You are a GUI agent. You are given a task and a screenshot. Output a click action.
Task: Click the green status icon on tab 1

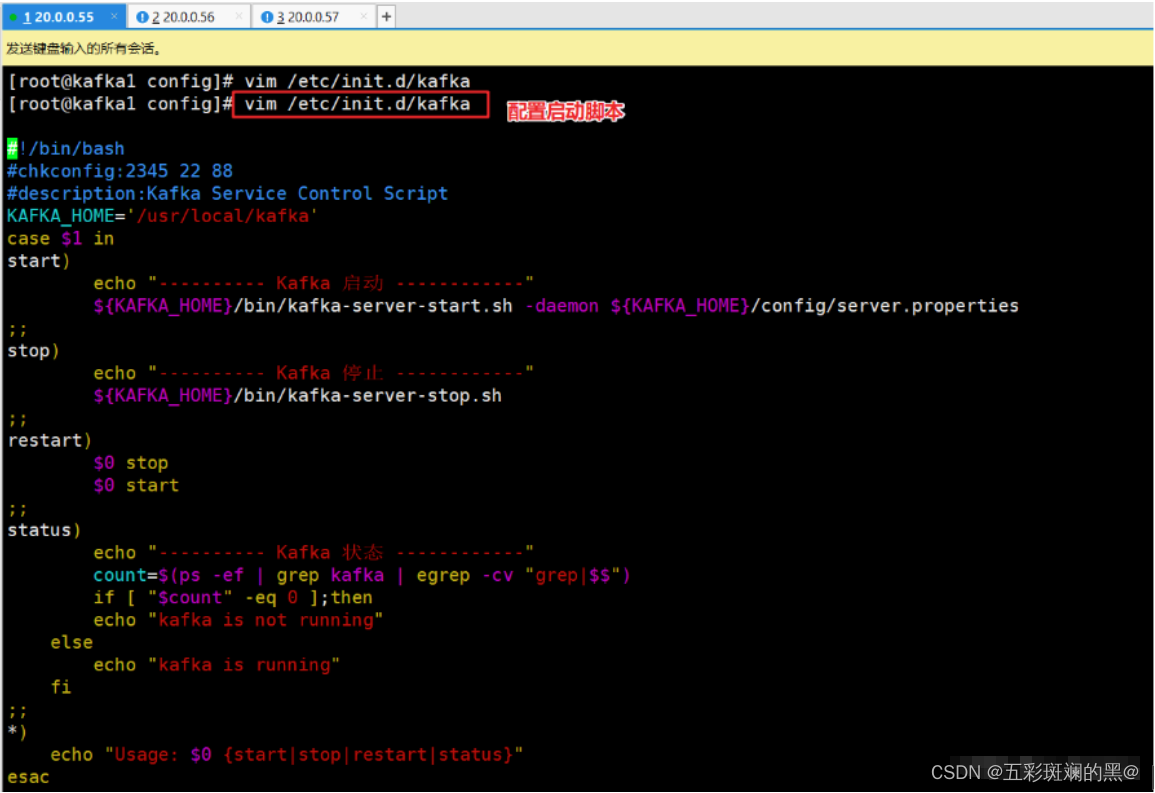[x=13, y=17]
